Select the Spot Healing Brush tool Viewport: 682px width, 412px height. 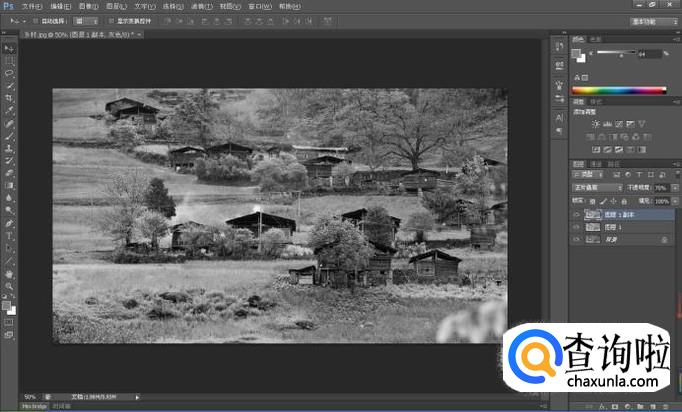(9, 124)
